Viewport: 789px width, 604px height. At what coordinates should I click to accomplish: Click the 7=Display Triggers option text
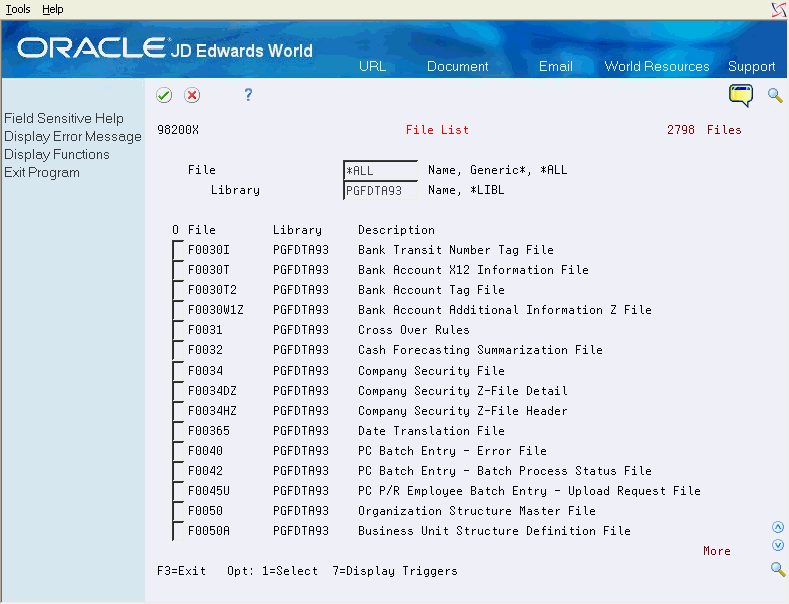coord(394,571)
